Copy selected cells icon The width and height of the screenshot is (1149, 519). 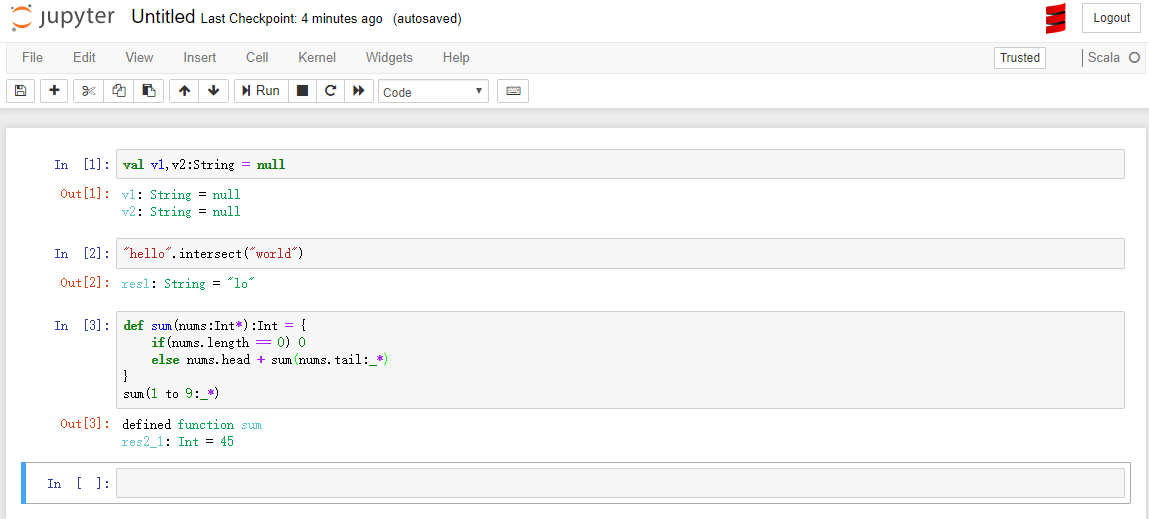pyautogui.click(x=119, y=91)
